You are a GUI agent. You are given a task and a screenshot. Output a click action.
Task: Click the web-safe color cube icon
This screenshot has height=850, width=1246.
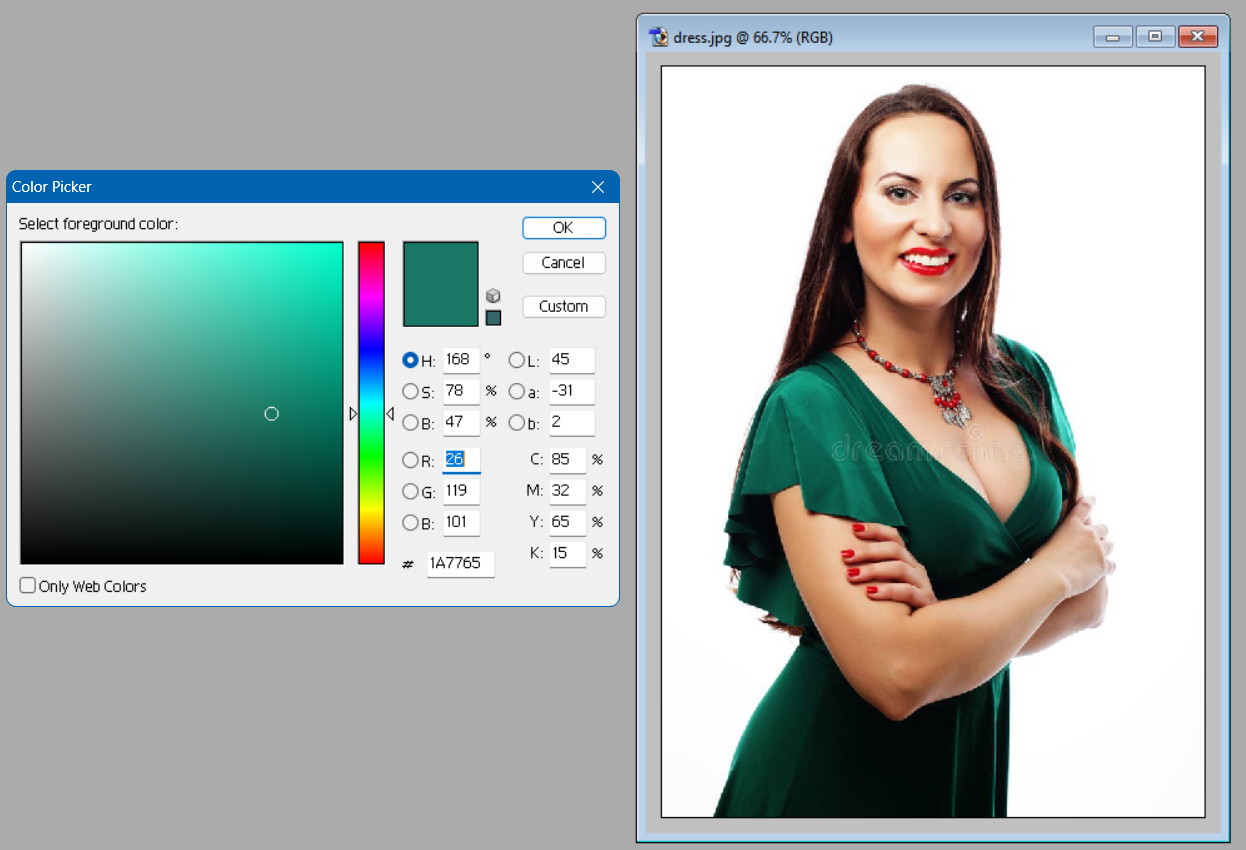click(493, 296)
